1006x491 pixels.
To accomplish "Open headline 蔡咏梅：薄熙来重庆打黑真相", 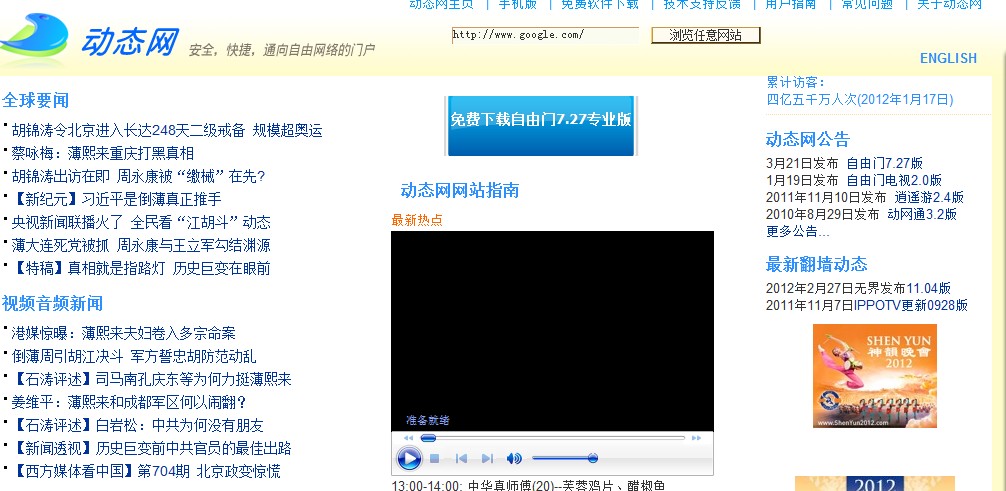I will pos(103,153).
